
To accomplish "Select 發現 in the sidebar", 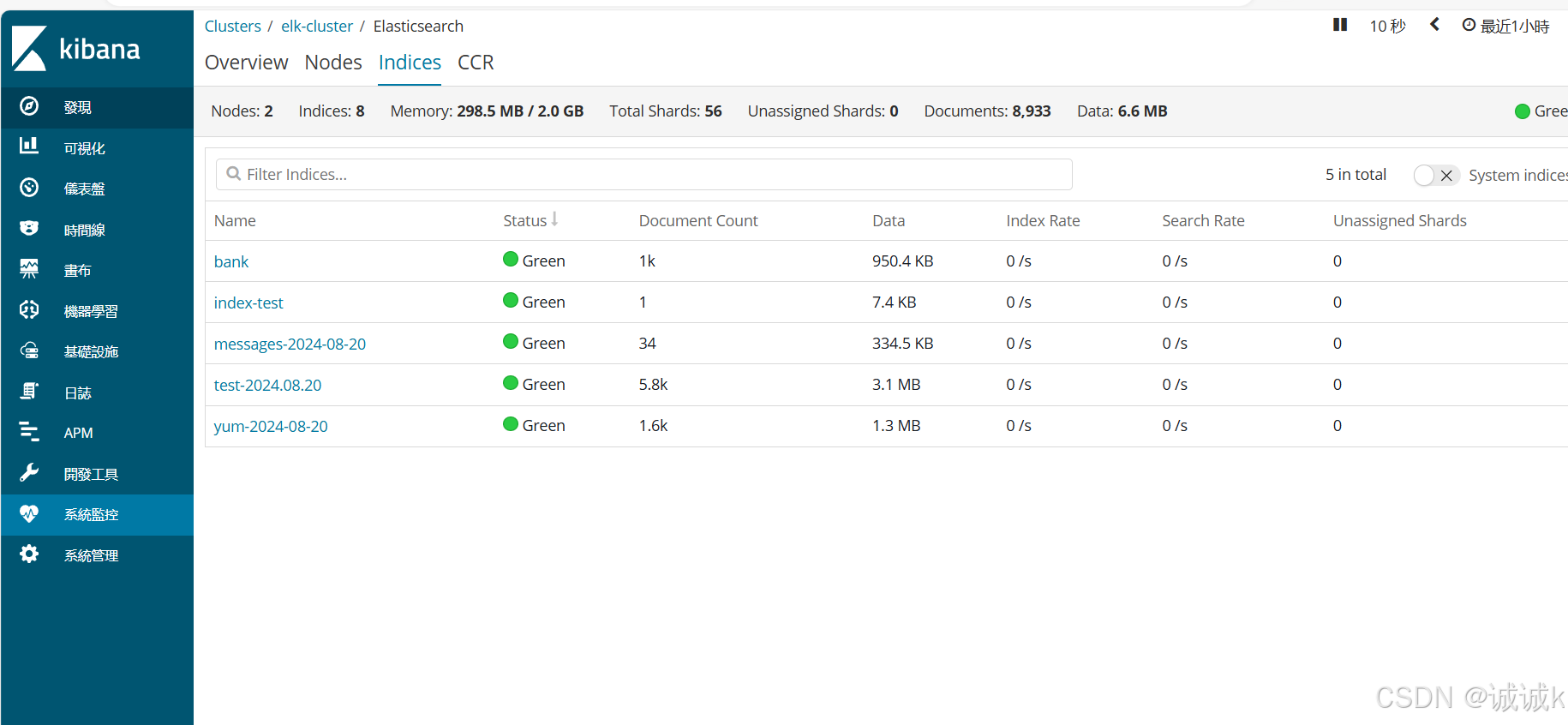I will 78,107.
